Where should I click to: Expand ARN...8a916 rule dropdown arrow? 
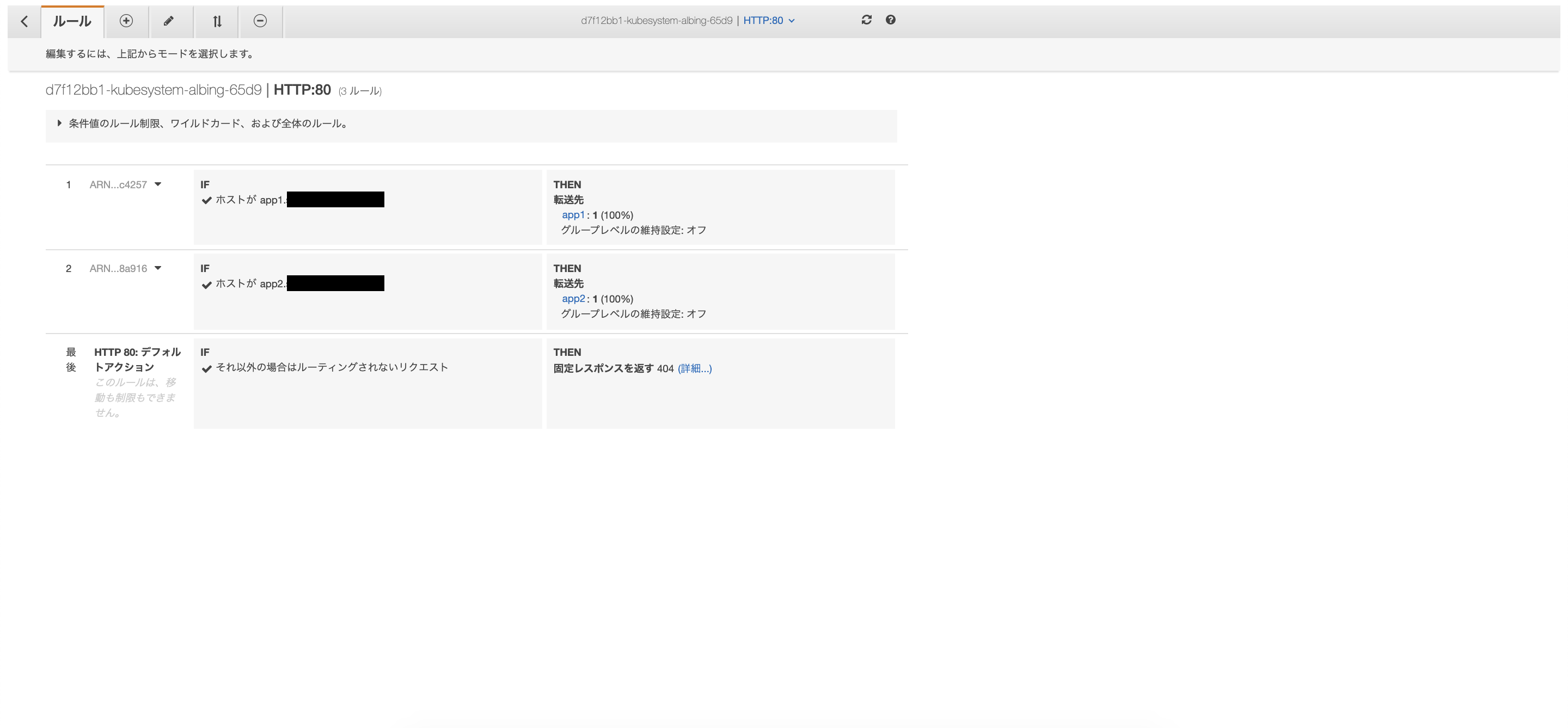click(x=158, y=268)
